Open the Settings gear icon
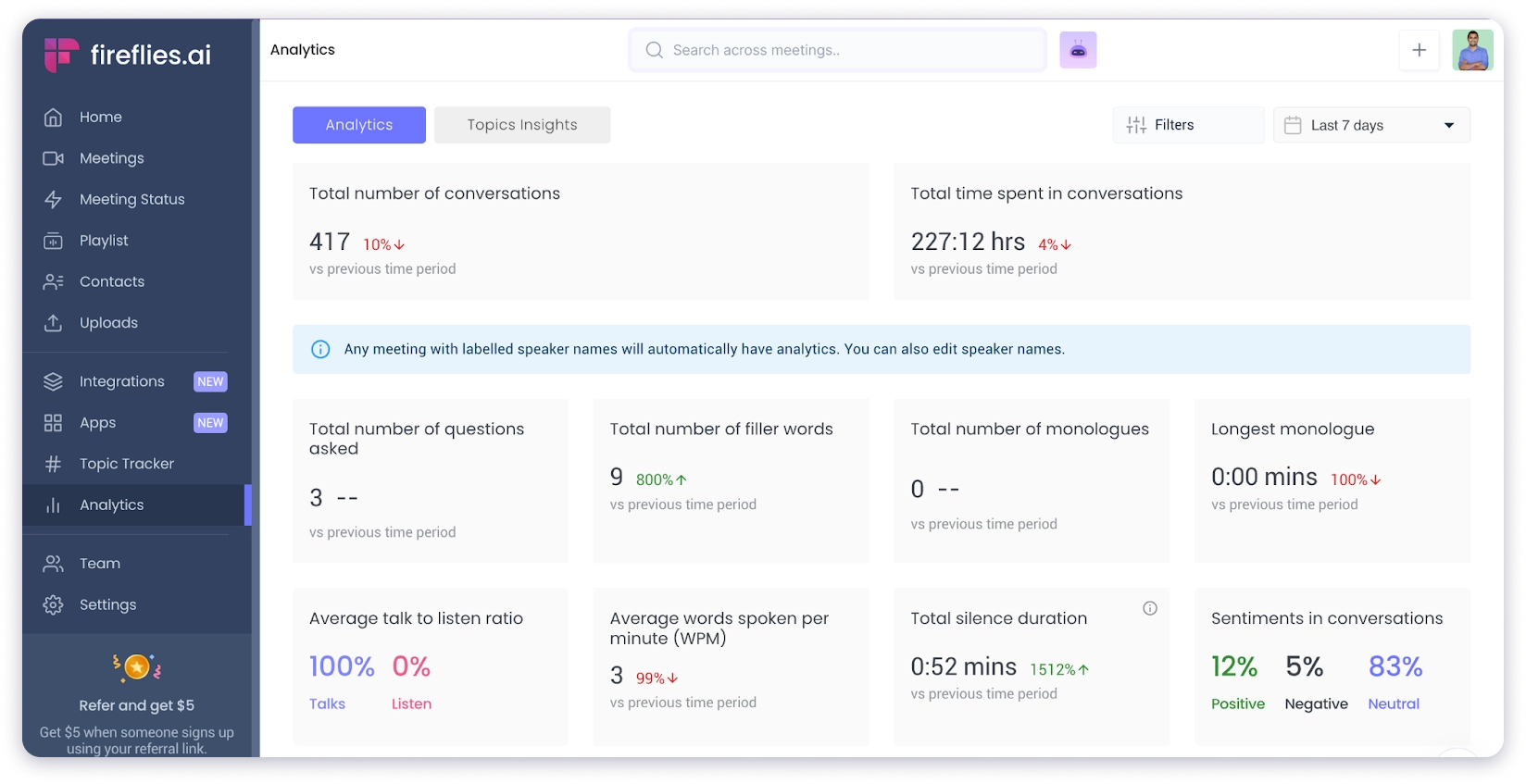1526x784 pixels. pyautogui.click(x=54, y=605)
